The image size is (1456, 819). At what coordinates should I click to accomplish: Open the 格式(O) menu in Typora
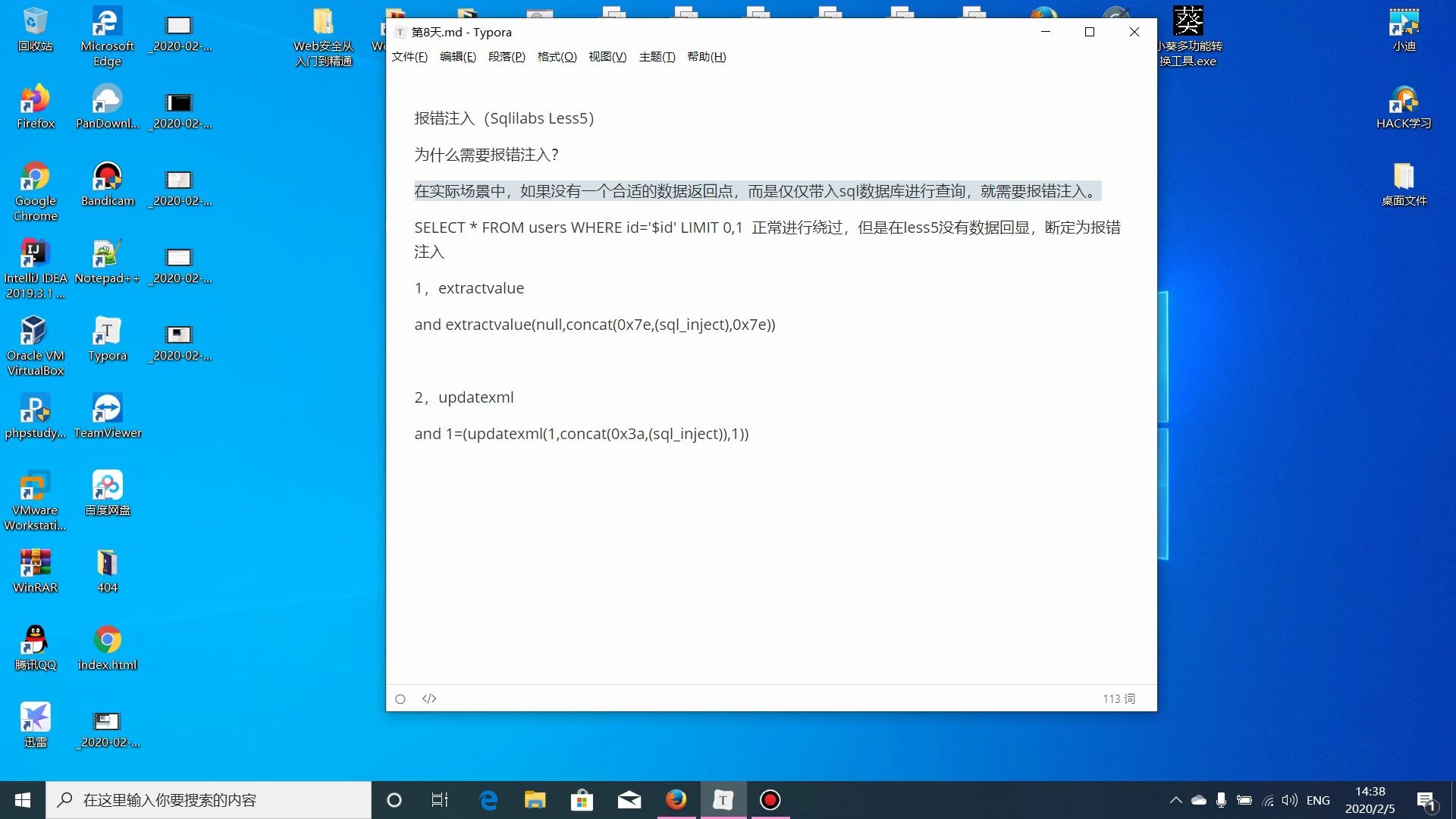tap(557, 56)
